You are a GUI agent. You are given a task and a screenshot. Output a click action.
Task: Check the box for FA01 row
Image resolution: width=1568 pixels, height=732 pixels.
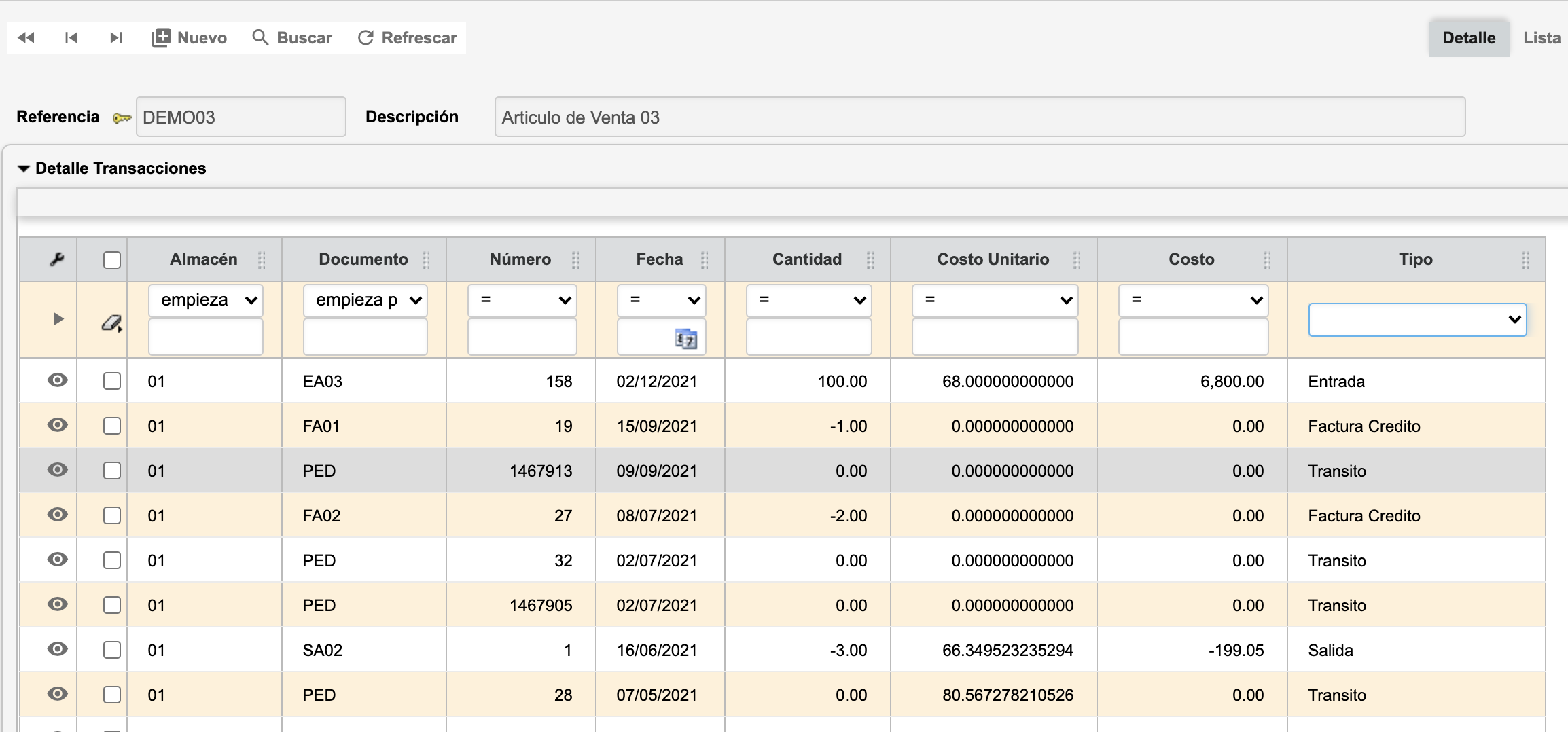112,426
